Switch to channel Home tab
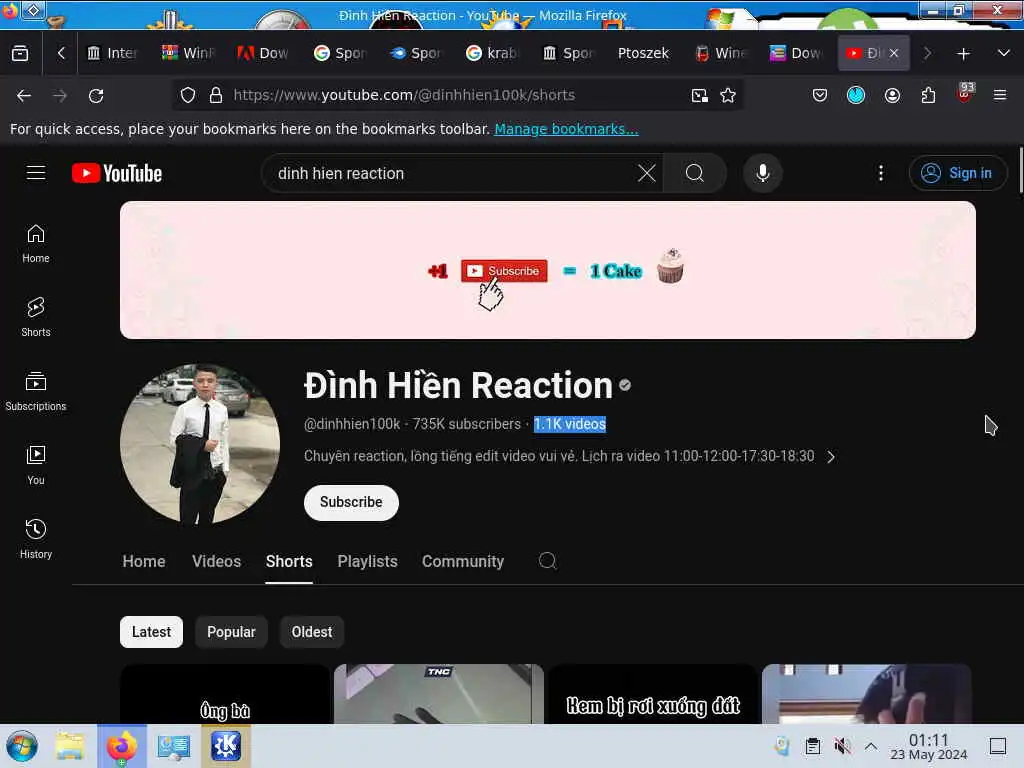 [144, 561]
